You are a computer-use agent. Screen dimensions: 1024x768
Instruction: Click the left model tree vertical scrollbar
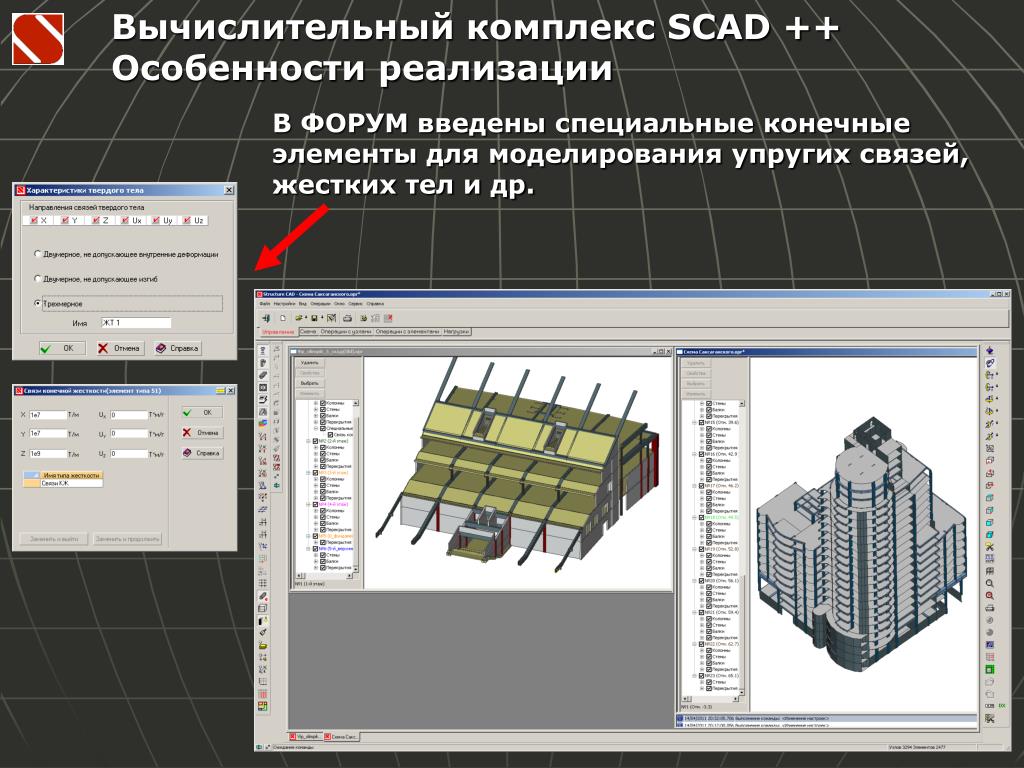pyautogui.click(x=356, y=485)
